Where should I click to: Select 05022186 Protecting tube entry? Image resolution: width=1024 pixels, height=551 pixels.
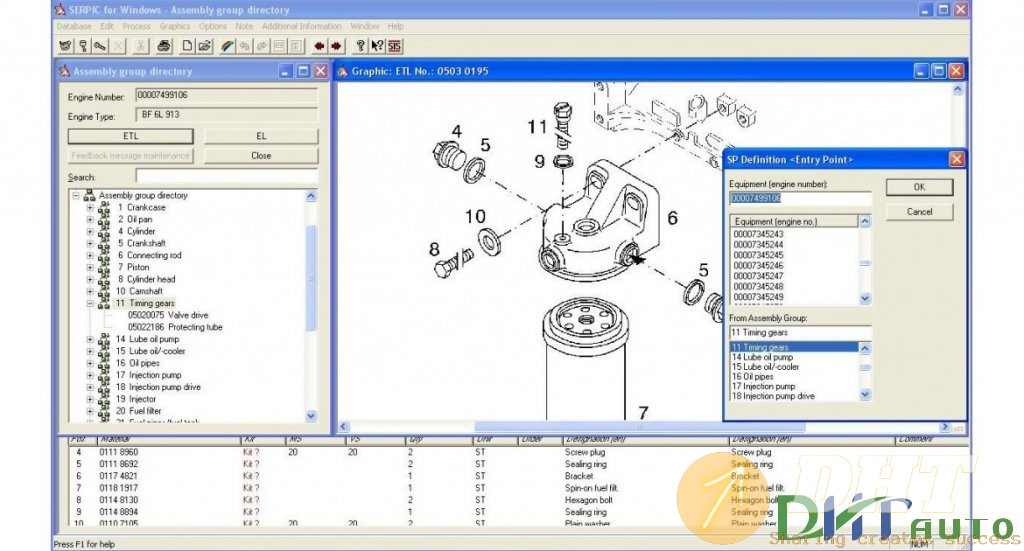(x=175, y=327)
